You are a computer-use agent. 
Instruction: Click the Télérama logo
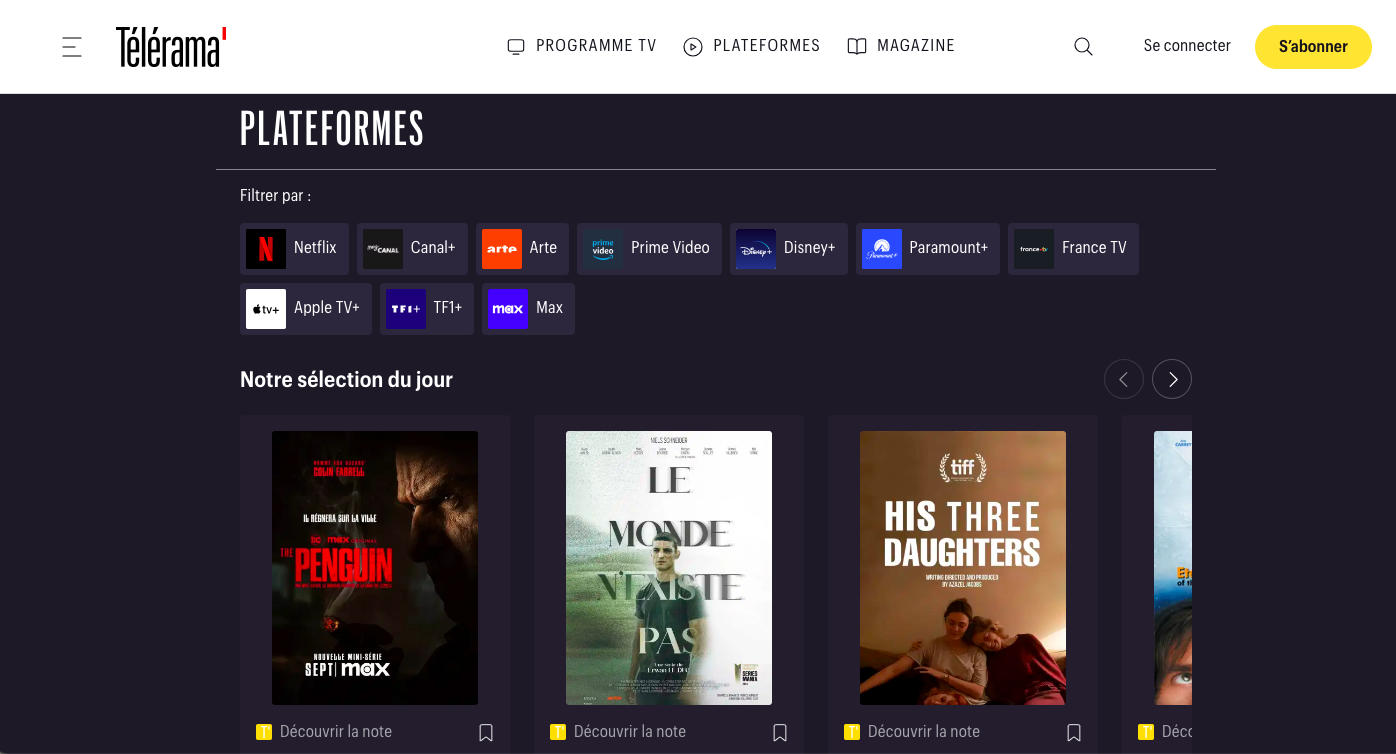click(171, 47)
